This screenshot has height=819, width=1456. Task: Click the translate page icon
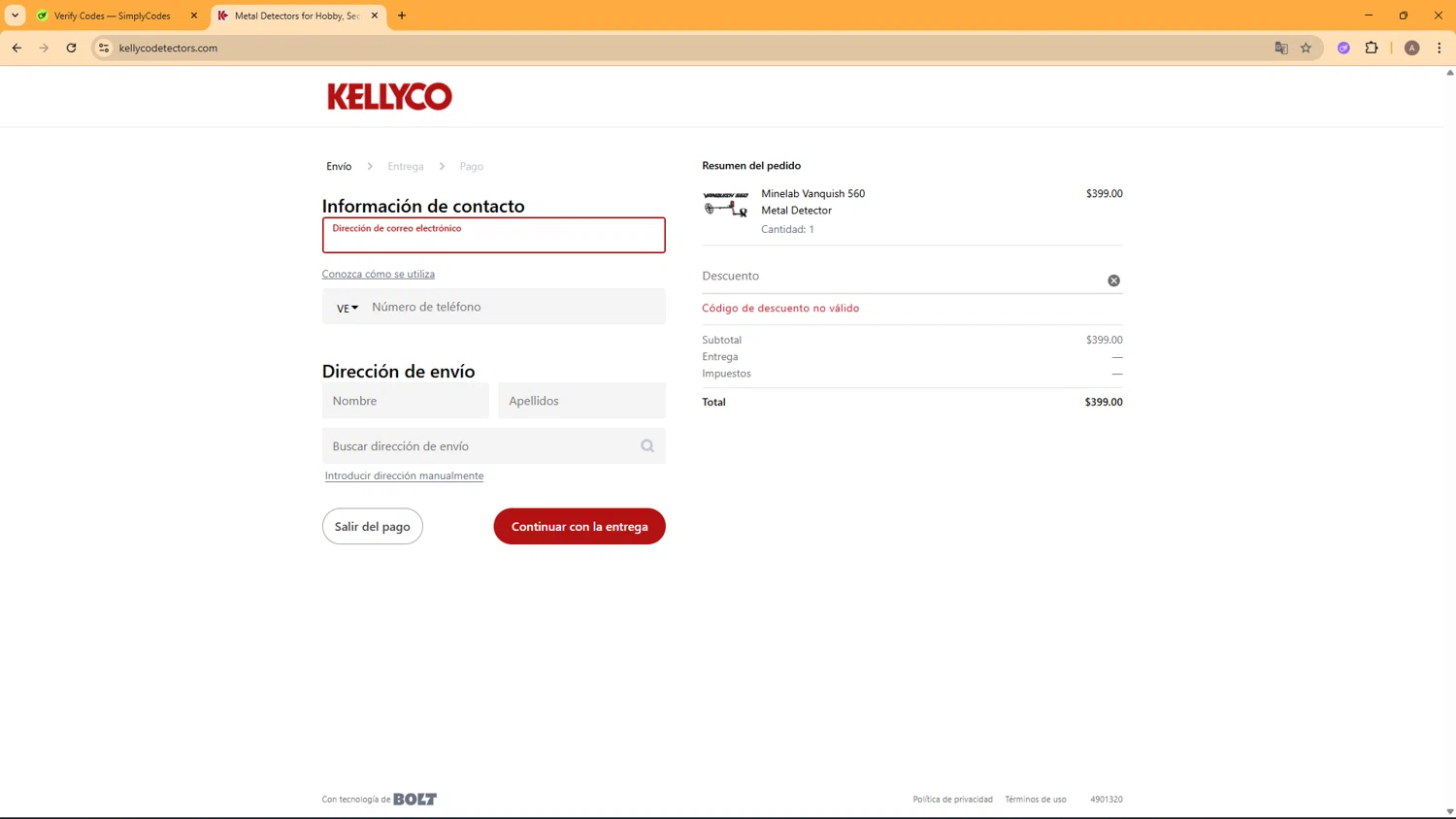(1281, 48)
